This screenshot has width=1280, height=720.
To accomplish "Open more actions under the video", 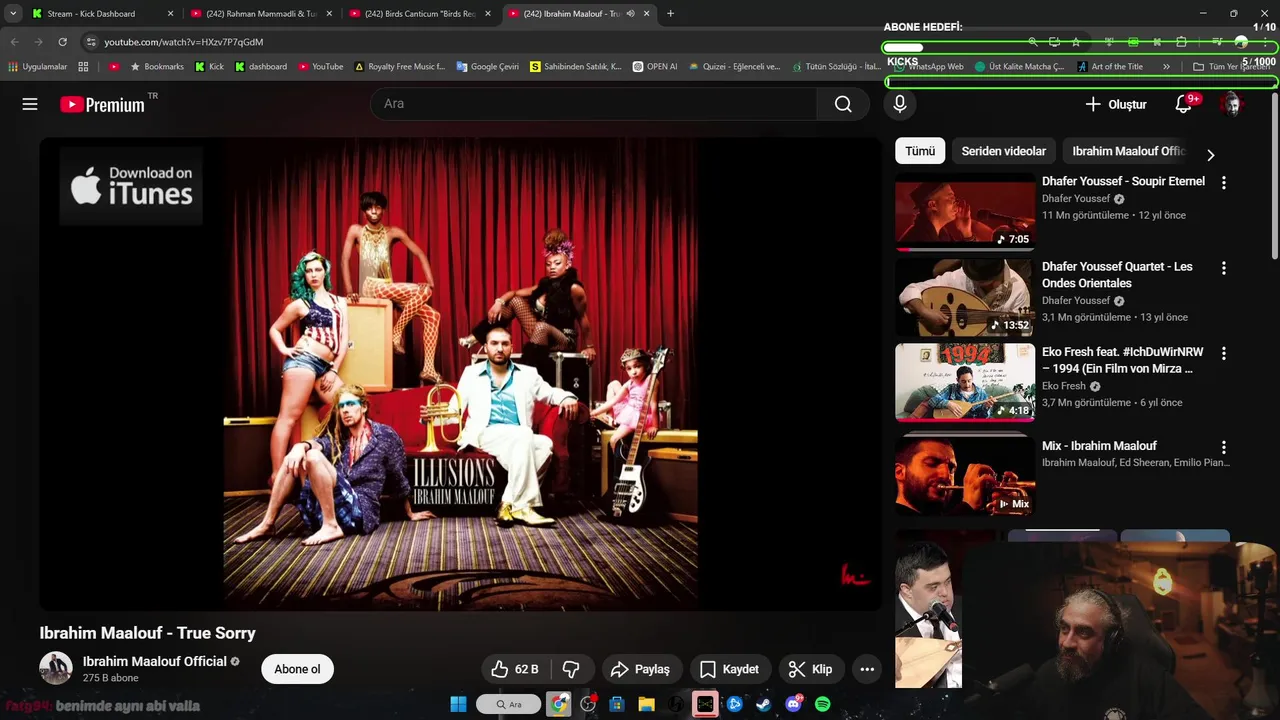I will (x=867, y=669).
